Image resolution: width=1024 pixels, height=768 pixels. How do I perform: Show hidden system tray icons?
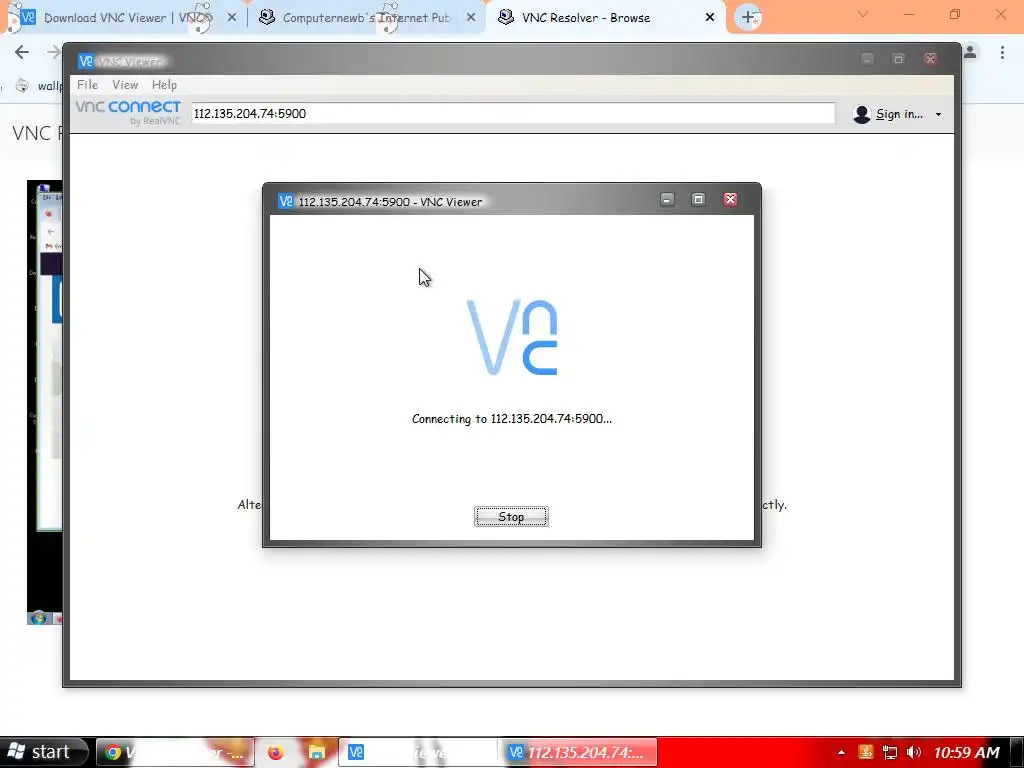pos(841,753)
